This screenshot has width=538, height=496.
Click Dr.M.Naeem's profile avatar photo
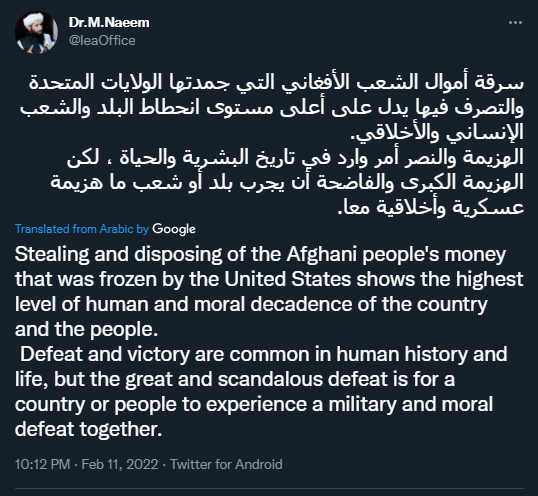36,33
